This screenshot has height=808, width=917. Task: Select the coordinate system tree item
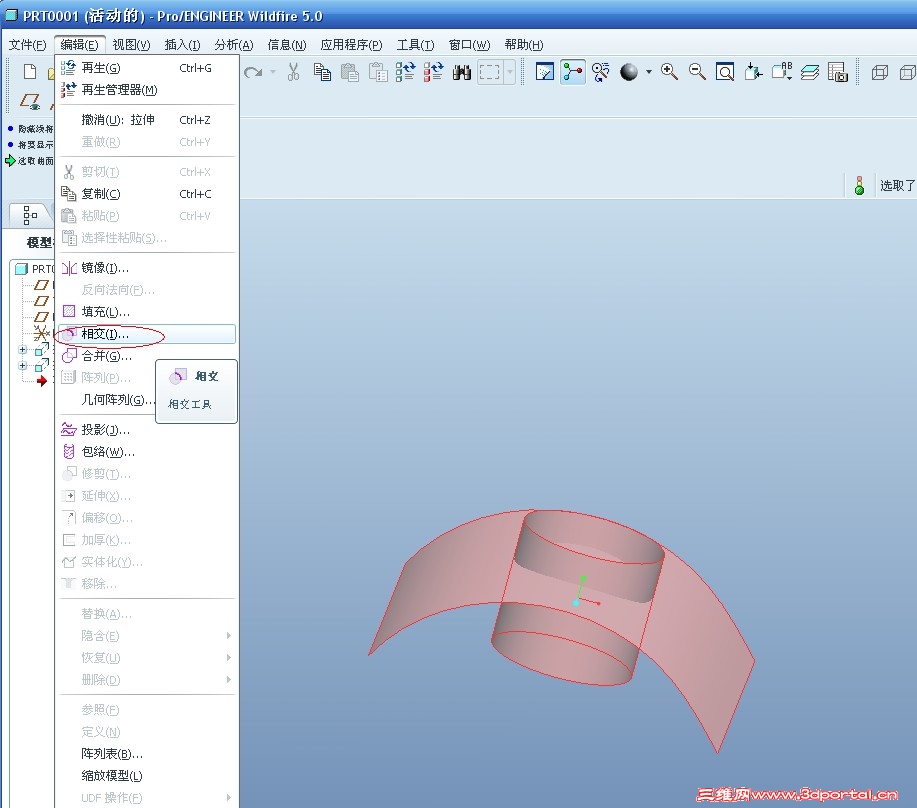pos(41,333)
